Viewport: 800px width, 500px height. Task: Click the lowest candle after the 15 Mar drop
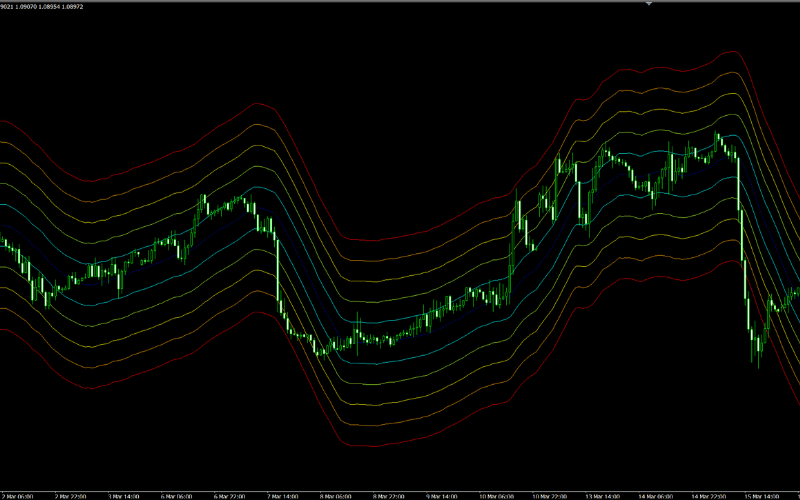[758, 352]
